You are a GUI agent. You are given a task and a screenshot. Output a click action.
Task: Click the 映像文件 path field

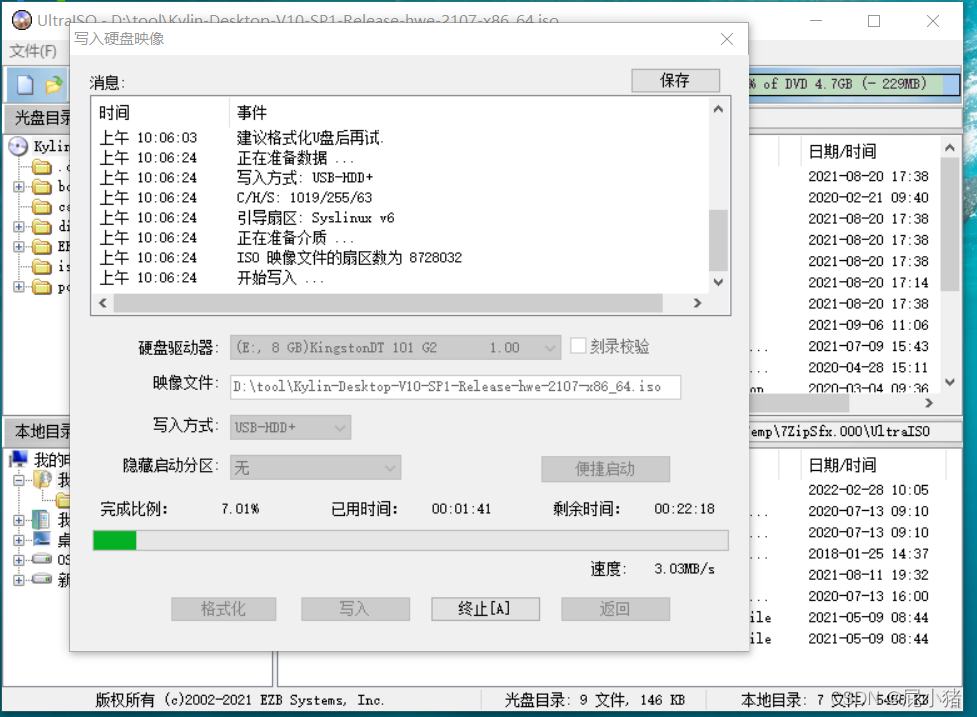[455, 387]
